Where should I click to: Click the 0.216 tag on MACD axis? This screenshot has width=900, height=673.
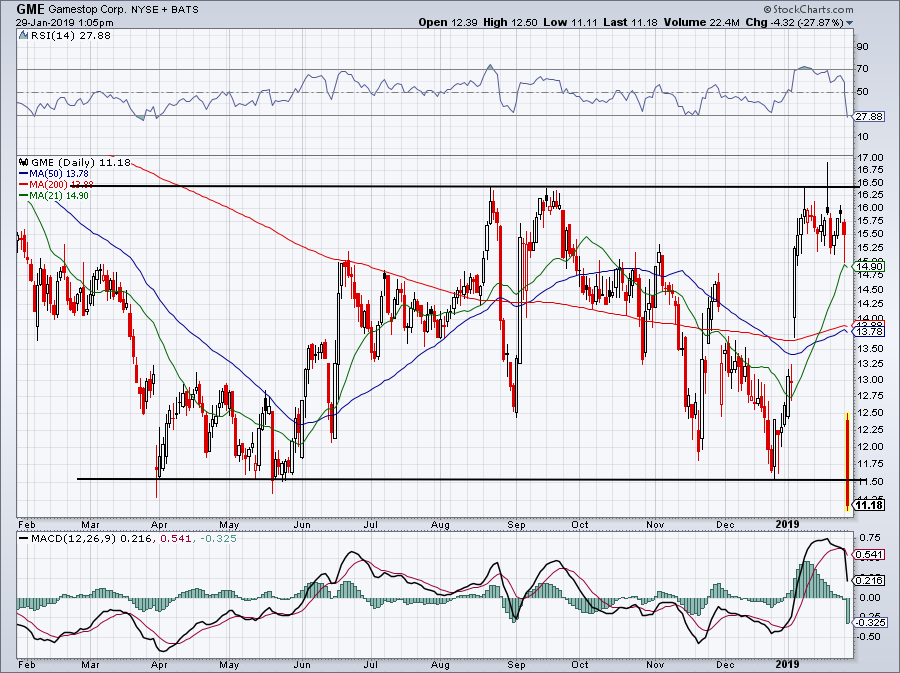point(869,581)
